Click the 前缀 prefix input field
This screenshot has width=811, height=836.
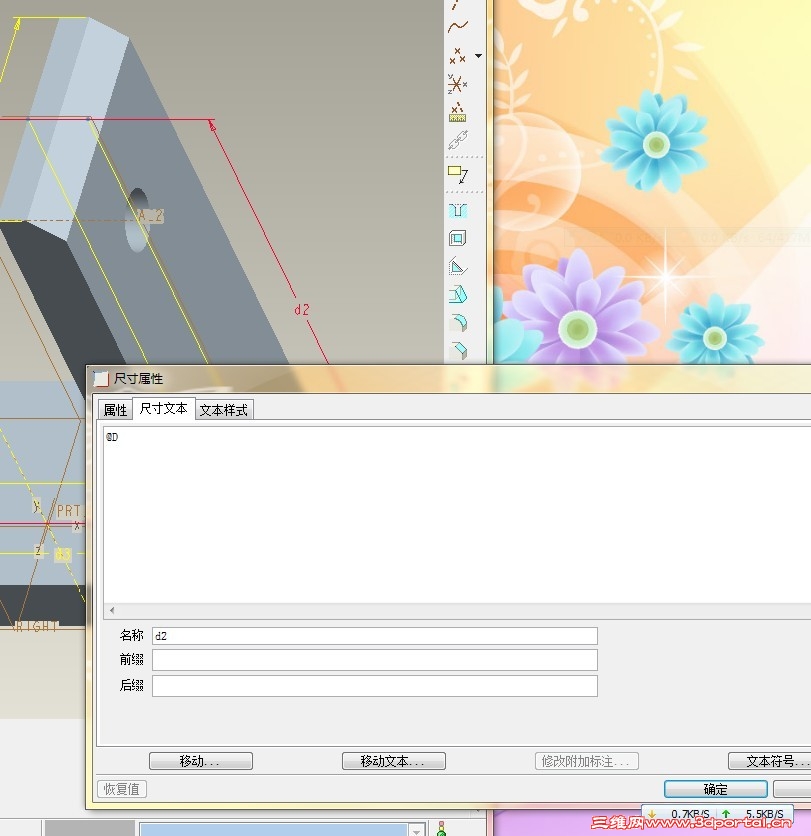[x=375, y=660]
